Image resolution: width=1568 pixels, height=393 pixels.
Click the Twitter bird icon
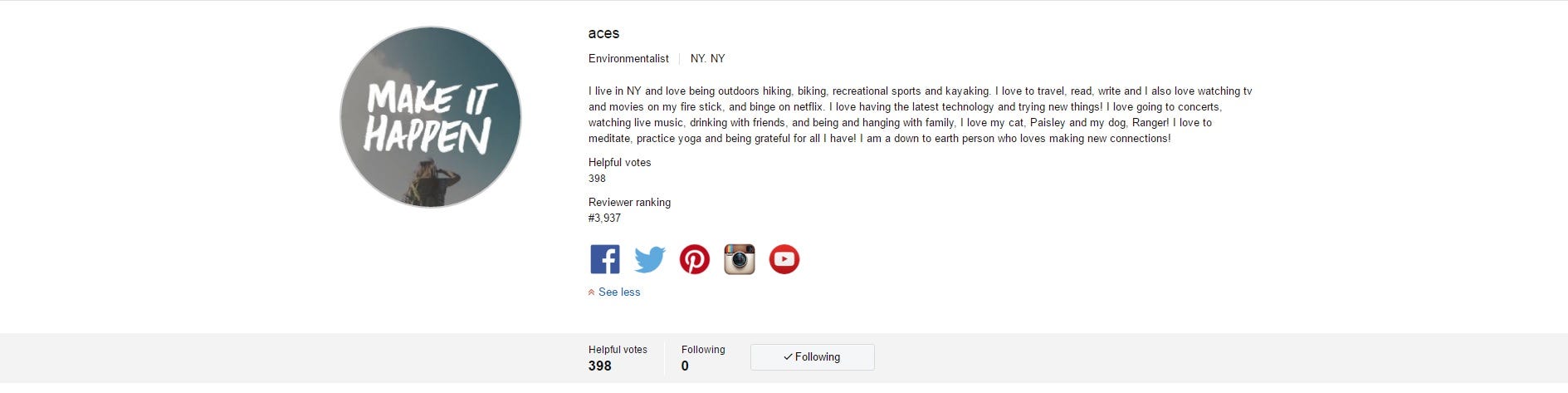point(650,259)
